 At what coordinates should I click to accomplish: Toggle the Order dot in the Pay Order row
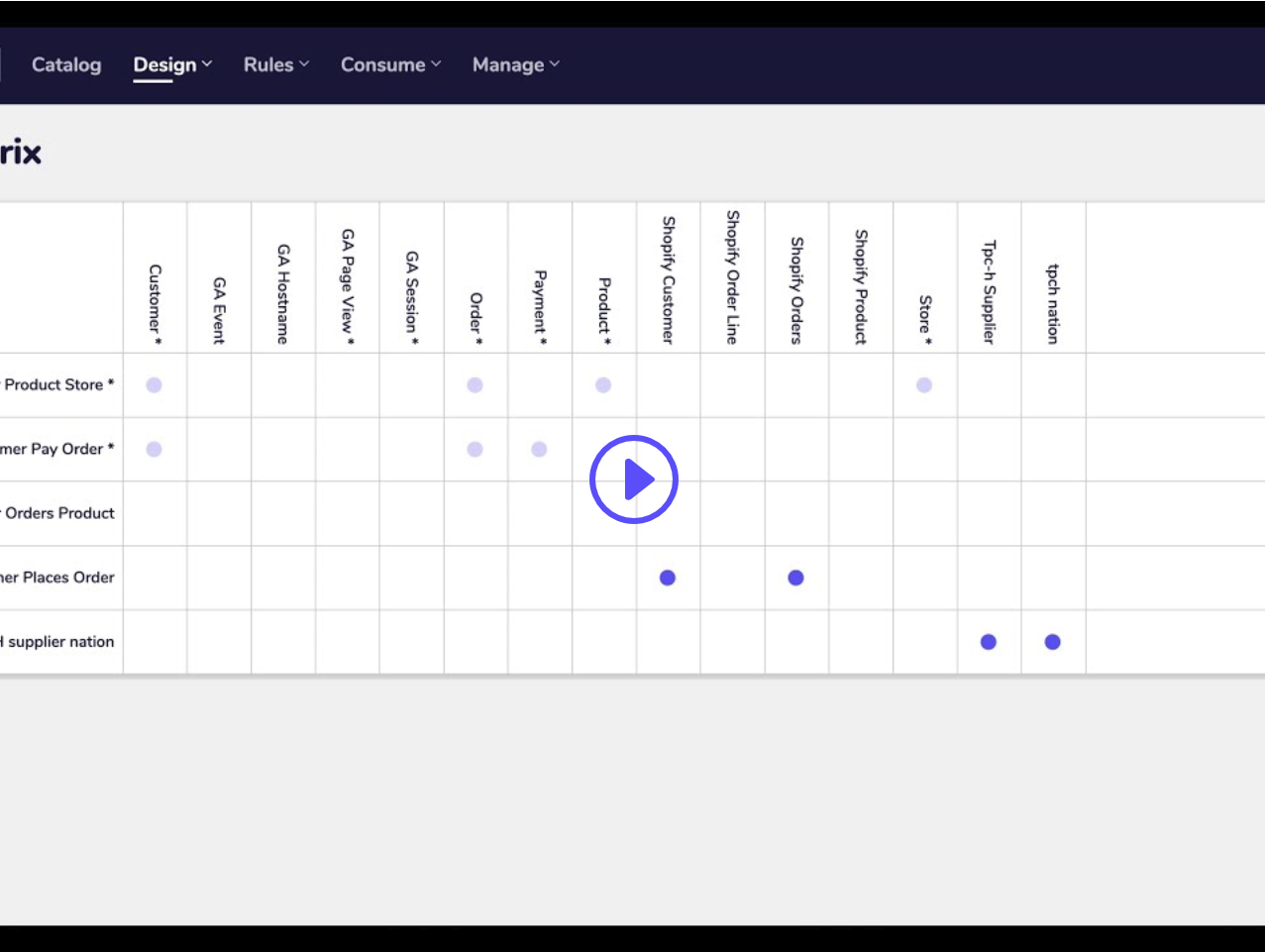point(474,449)
